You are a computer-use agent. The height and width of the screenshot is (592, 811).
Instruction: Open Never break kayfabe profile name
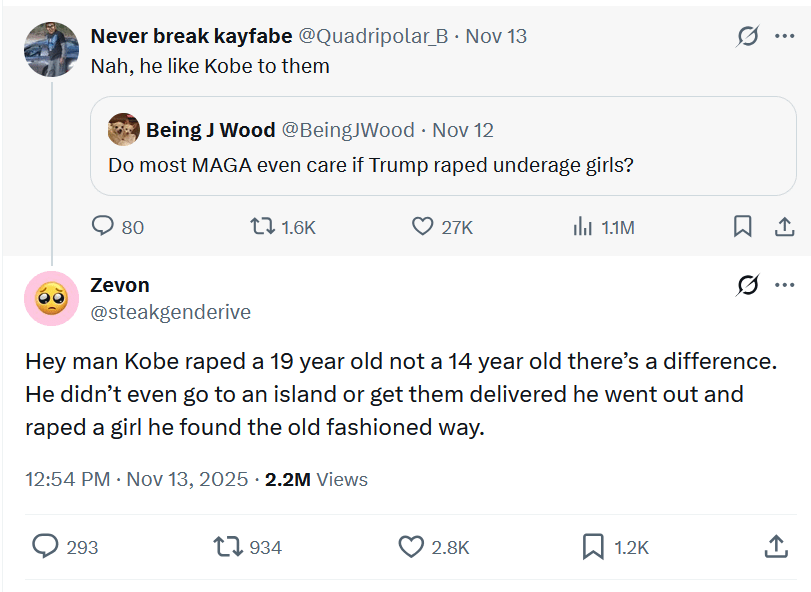[x=191, y=36]
